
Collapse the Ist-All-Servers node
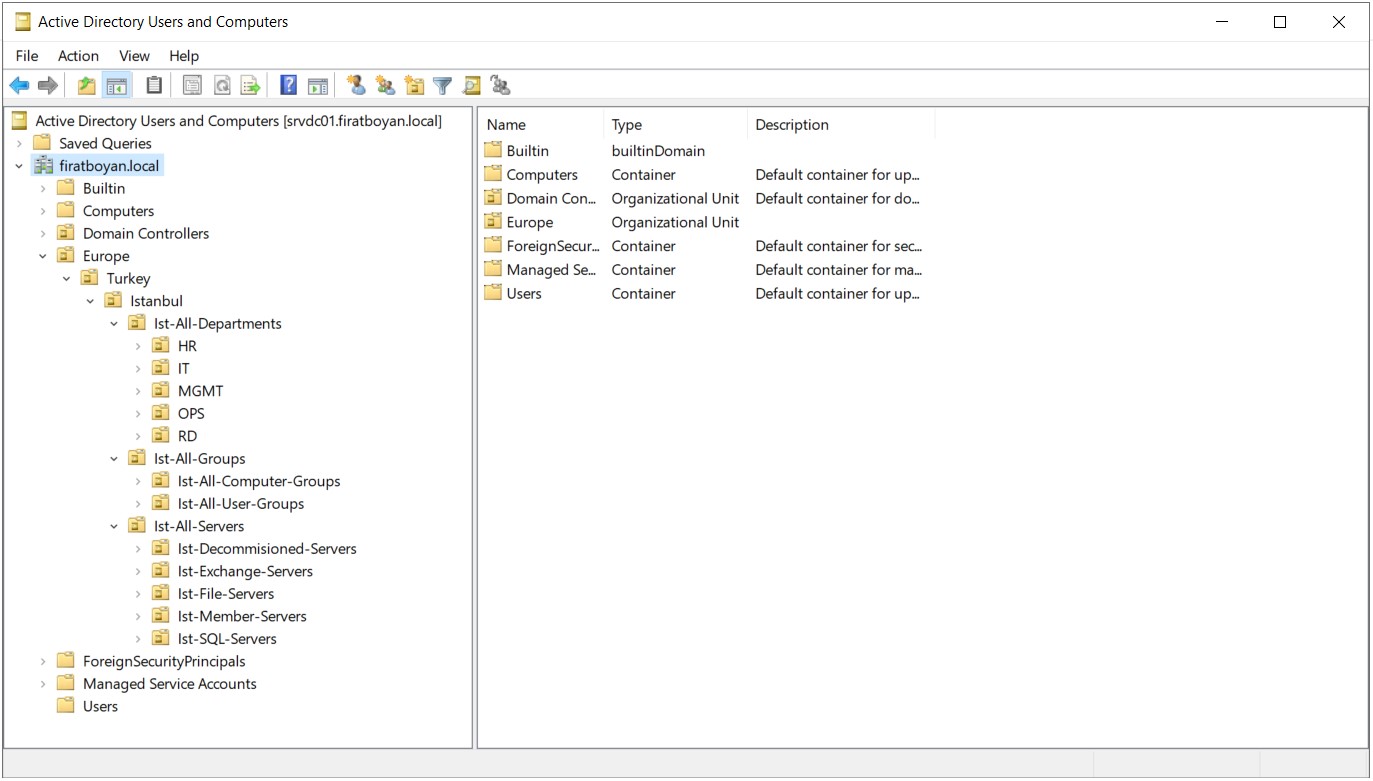point(114,526)
